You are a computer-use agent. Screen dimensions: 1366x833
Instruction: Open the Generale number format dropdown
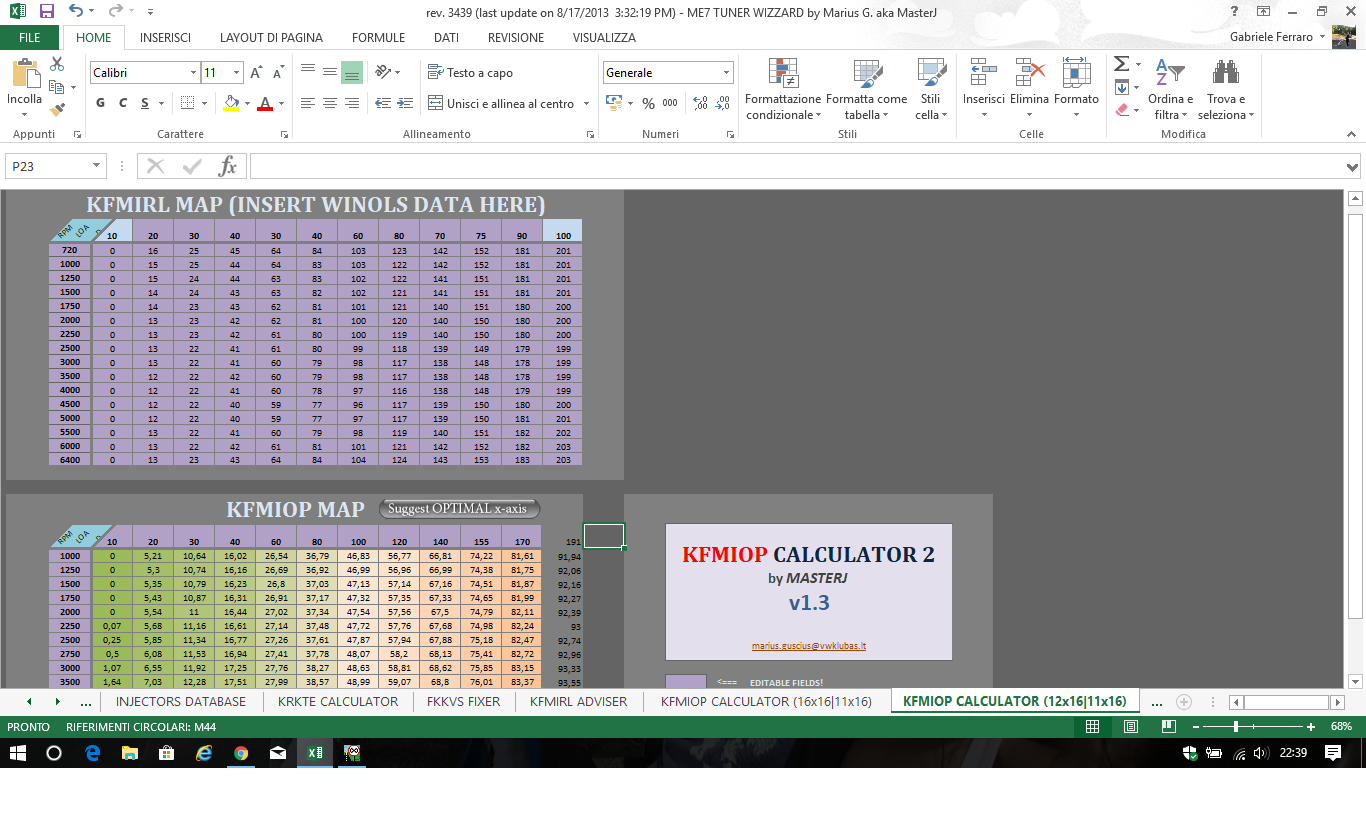[x=727, y=73]
